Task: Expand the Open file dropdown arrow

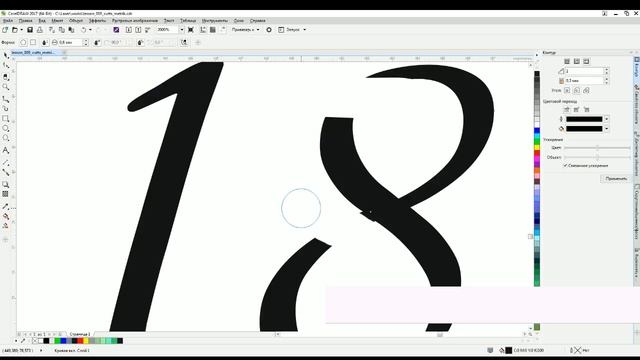Action: click(21, 30)
